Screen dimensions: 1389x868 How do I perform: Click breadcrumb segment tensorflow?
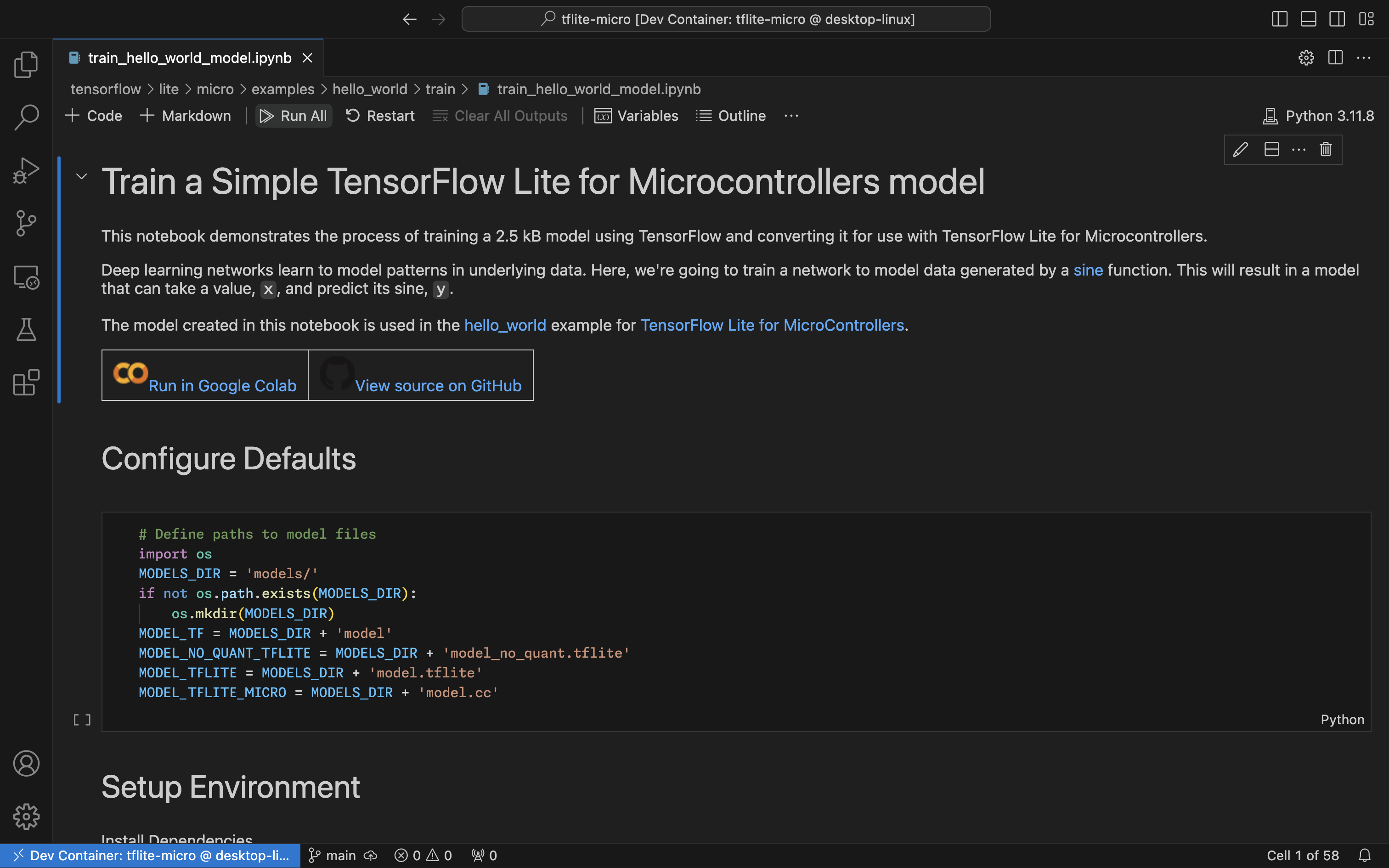coord(106,89)
